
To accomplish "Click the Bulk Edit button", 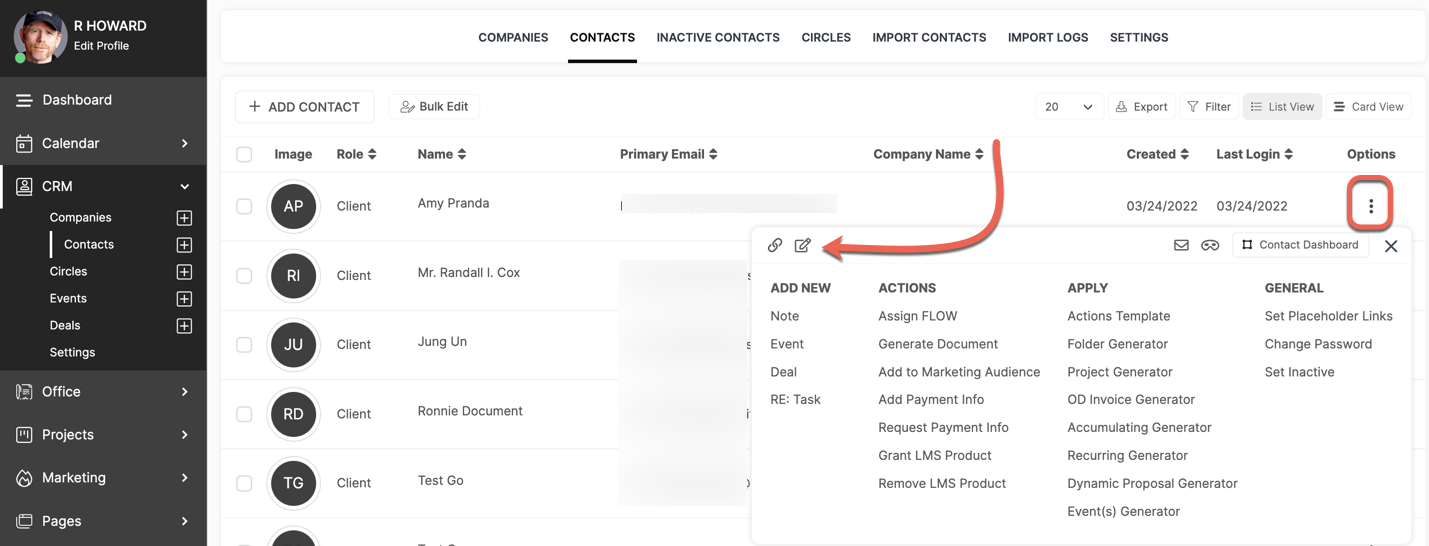I will (434, 107).
